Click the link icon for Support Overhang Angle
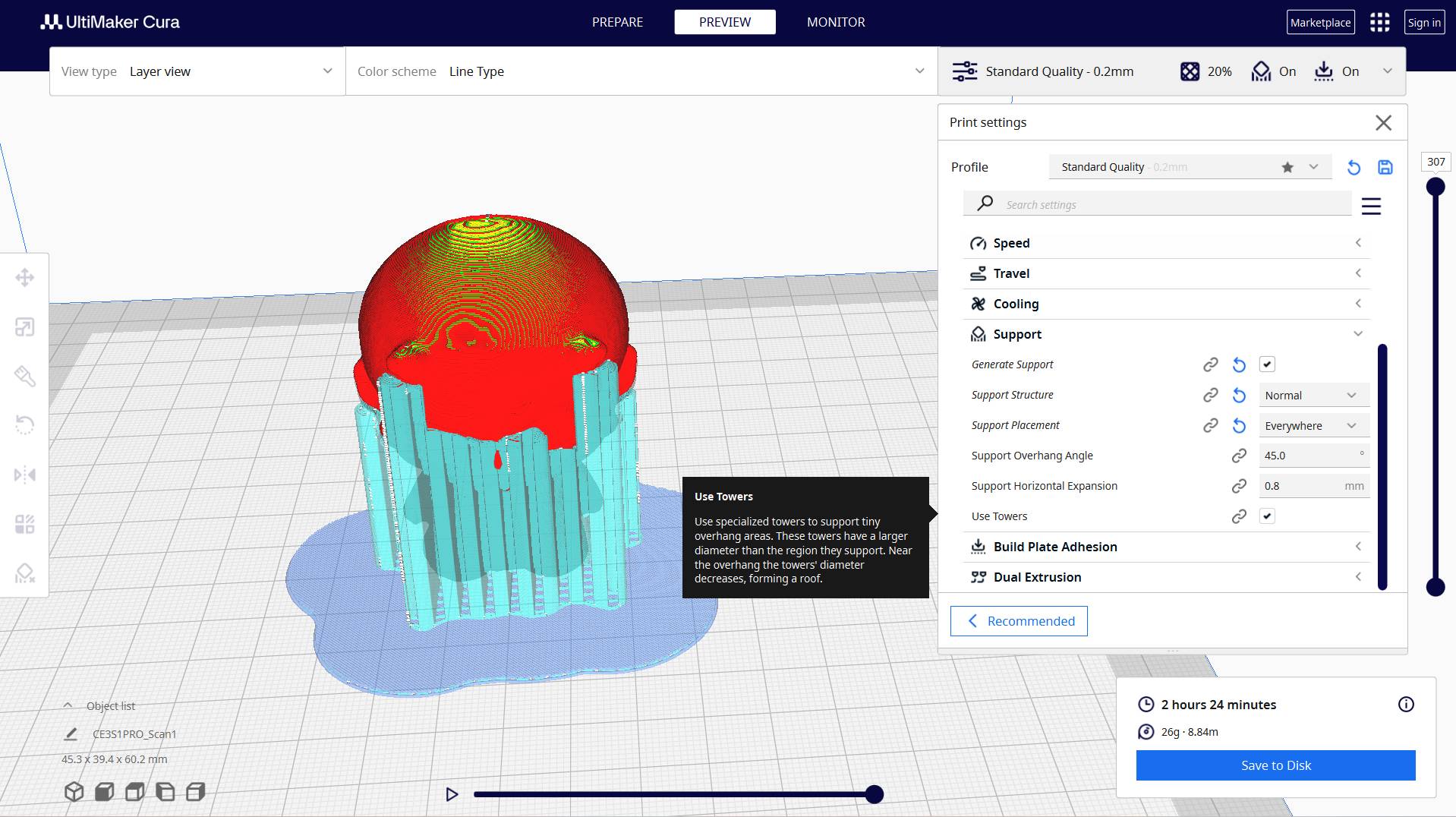 point(1239,456)
